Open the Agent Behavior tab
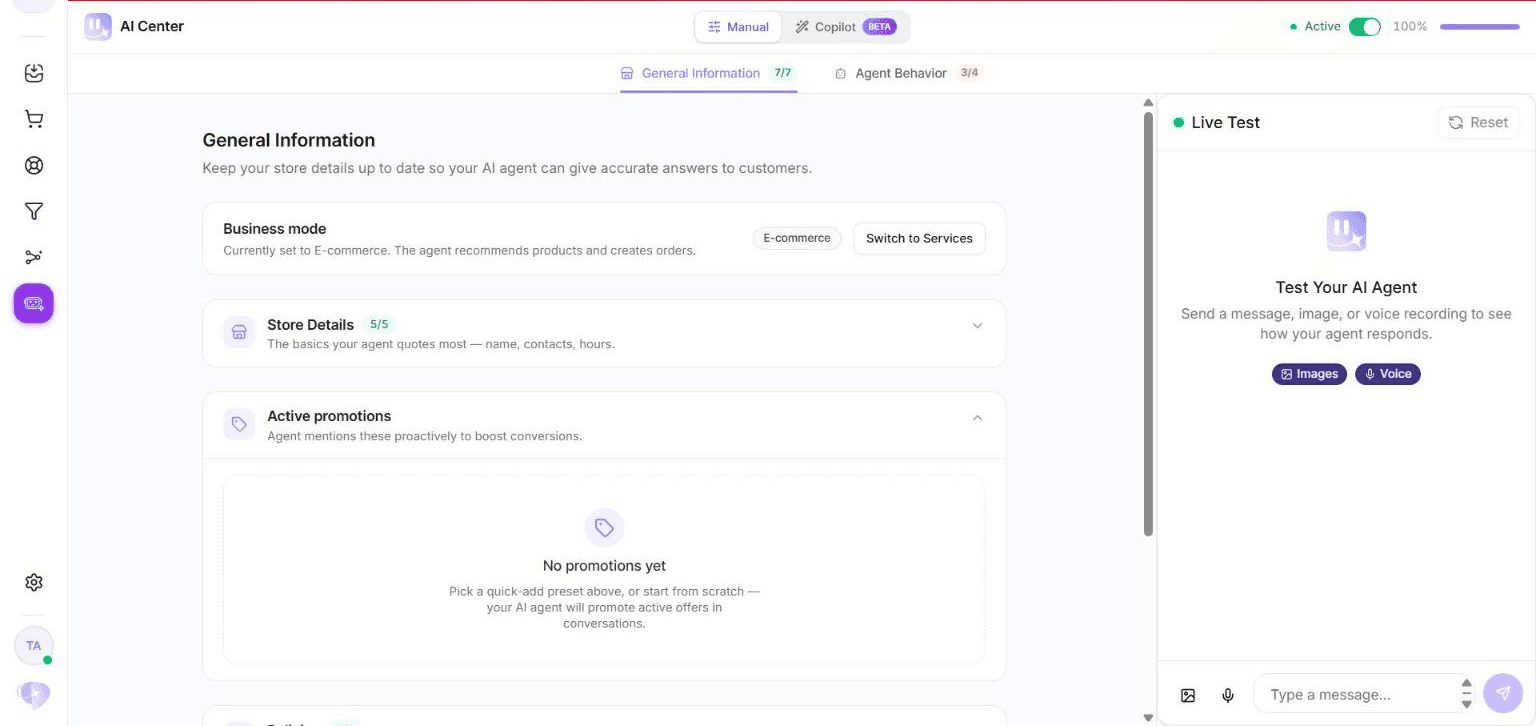The width and height of the screenshot is (1536, 726). [x=908, y=73]
